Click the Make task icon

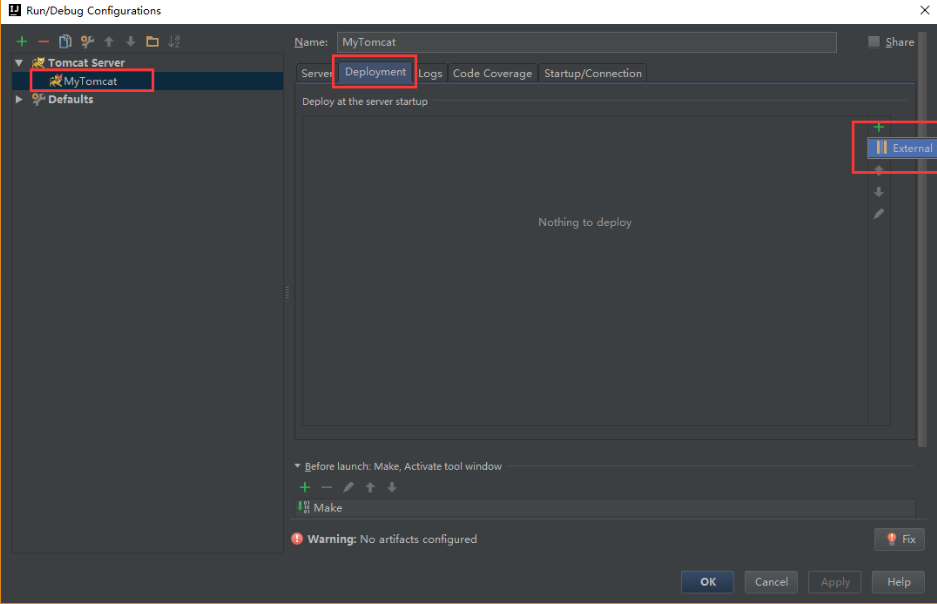coord(304,507)
